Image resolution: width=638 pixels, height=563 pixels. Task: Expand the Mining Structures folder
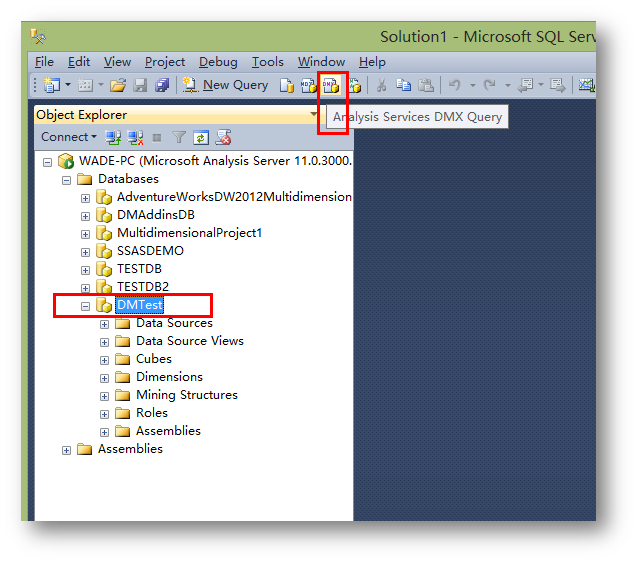[x=105, y=396]
